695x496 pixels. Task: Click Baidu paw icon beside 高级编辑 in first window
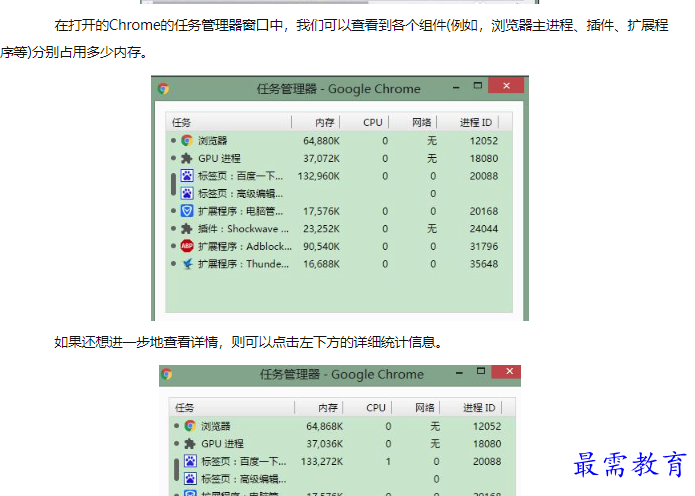pyautogui.click(x=187, y=194)
